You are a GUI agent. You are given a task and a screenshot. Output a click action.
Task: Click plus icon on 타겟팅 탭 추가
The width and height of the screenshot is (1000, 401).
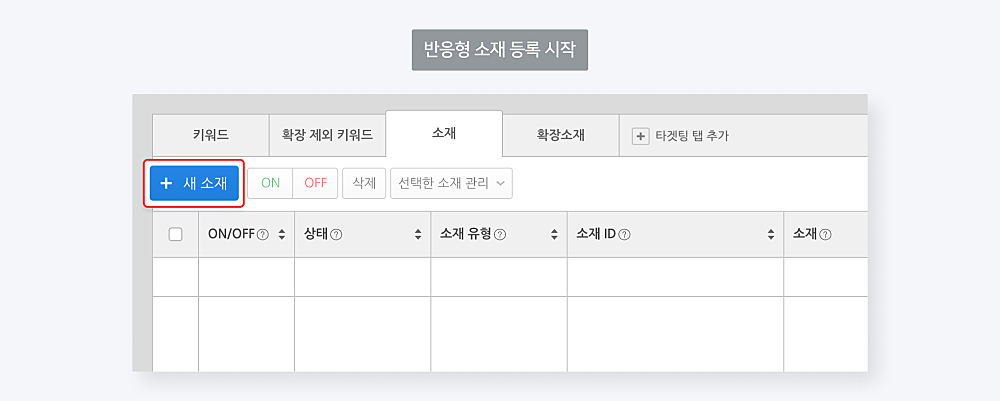[x=640, y=136]
